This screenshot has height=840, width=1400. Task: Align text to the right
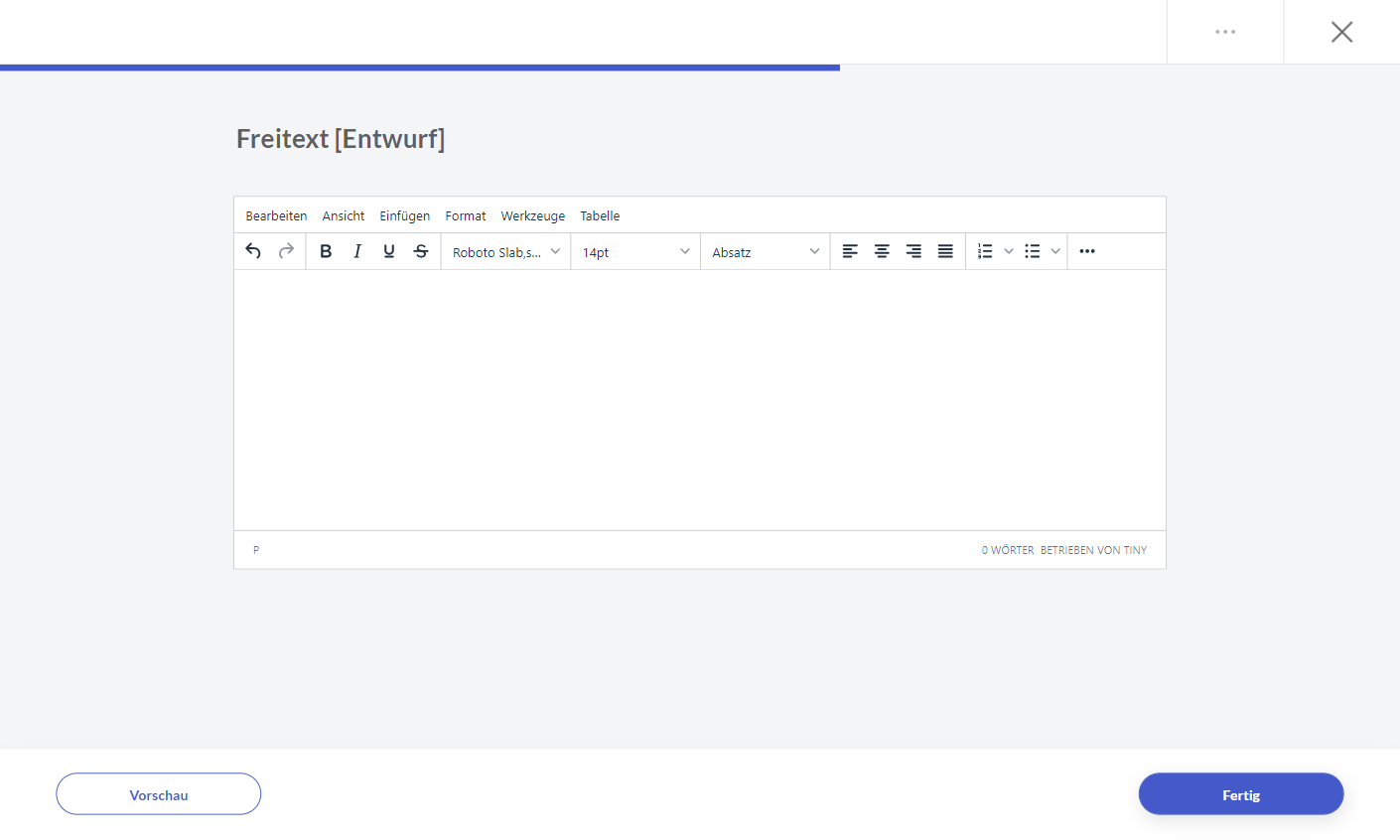(x=913, y=251)
